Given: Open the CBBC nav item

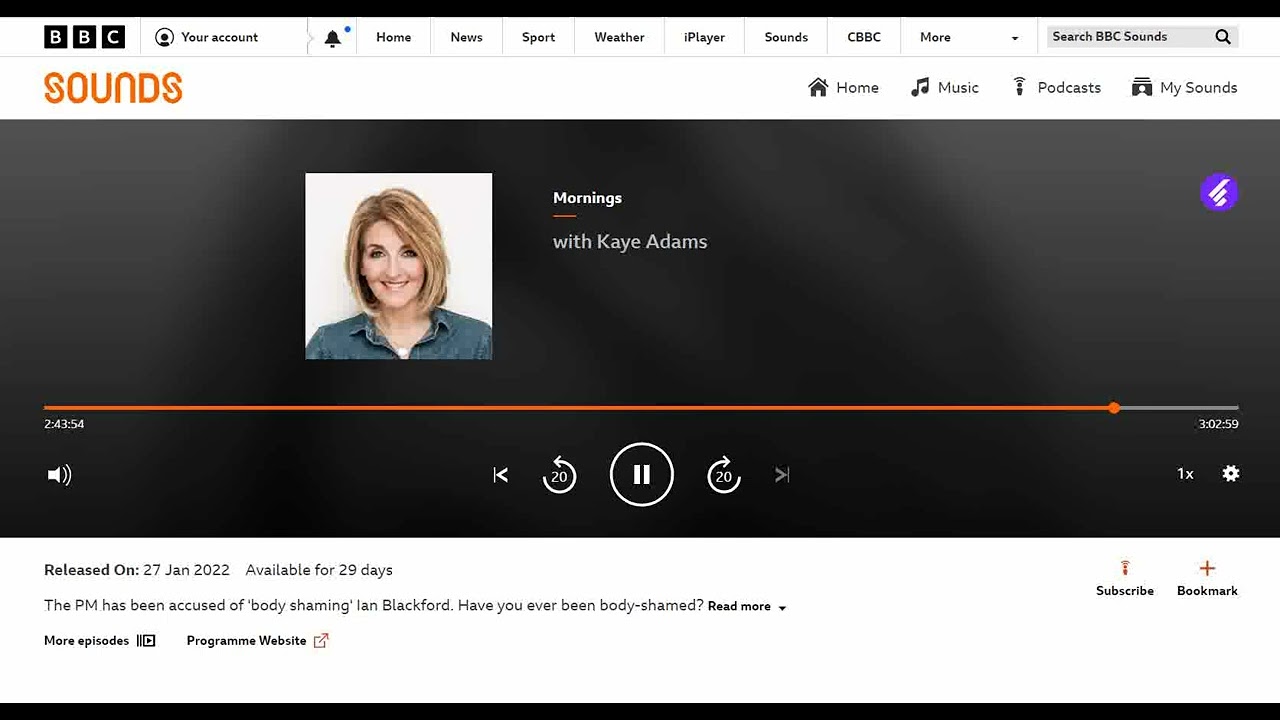Looking at the screenshot, I should point(864,37).
